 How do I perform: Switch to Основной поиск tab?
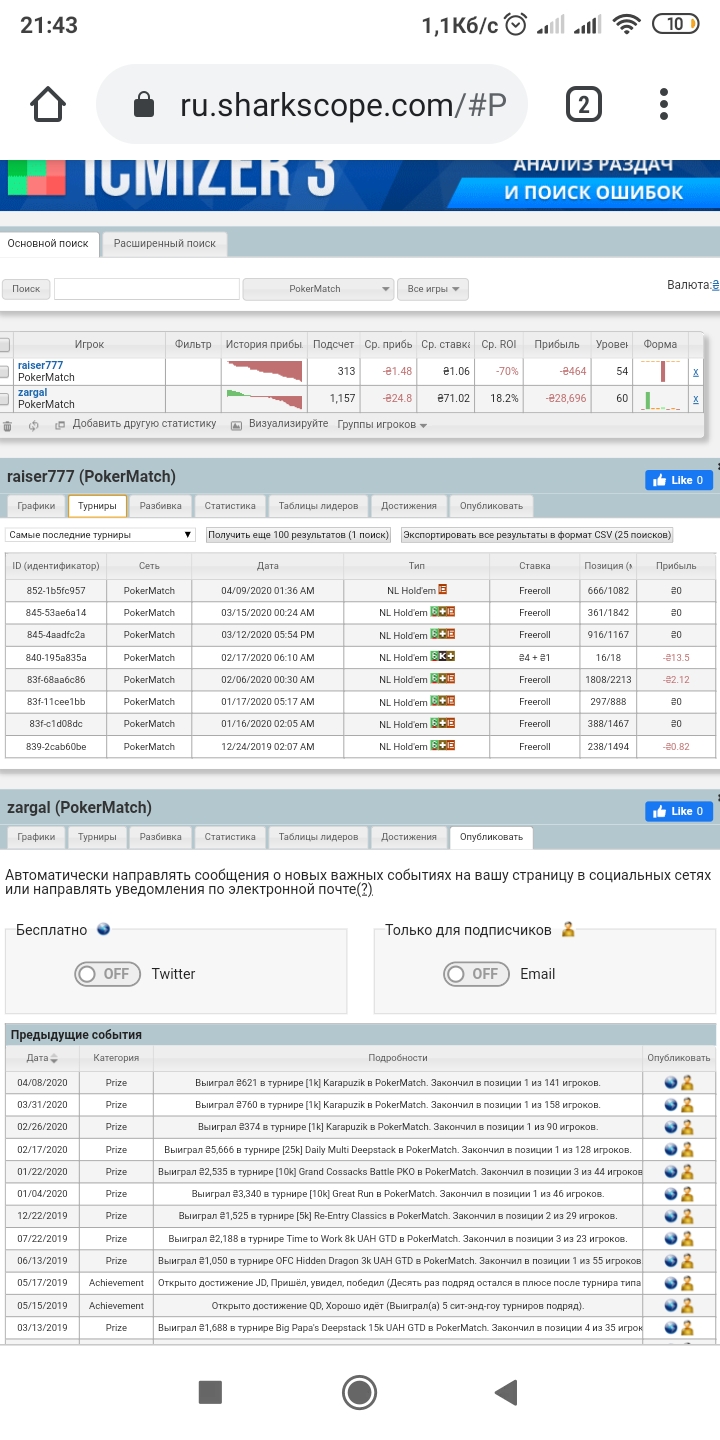[x=48, y=243]
